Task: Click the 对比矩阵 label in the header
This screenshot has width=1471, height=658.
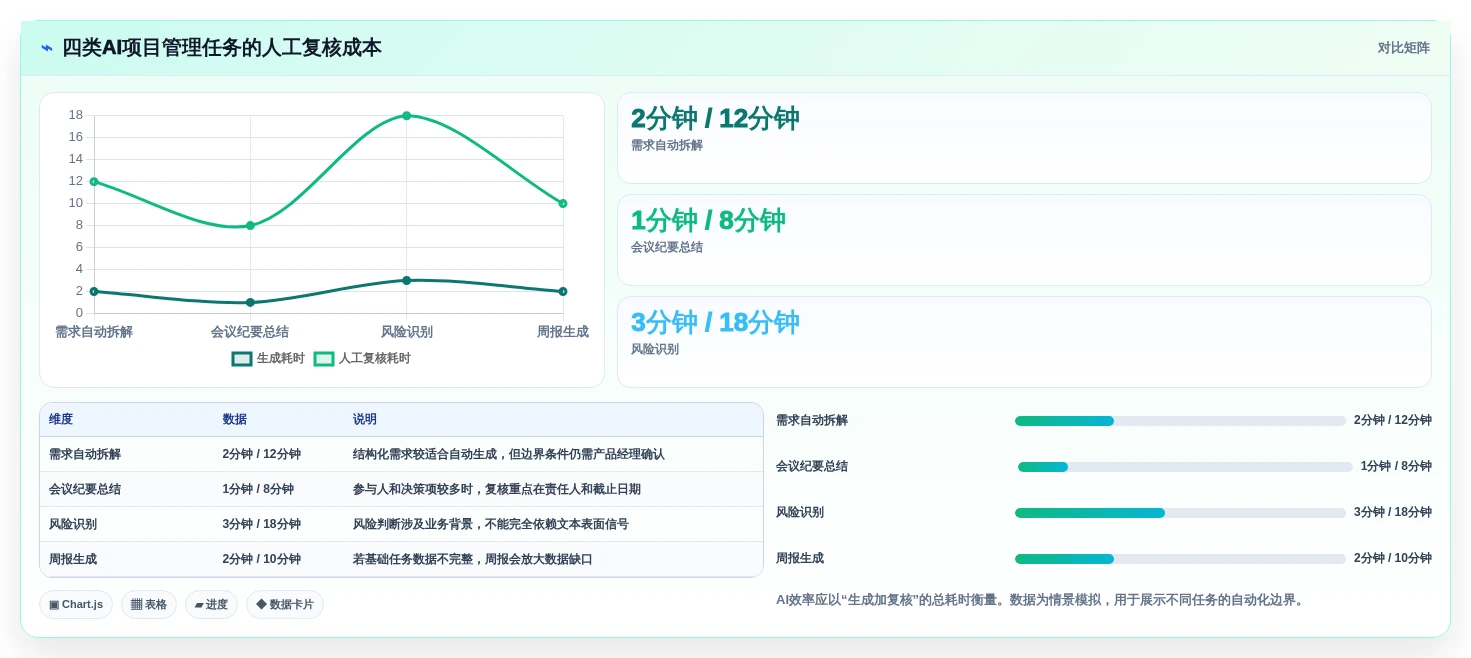Action: 1403,48
